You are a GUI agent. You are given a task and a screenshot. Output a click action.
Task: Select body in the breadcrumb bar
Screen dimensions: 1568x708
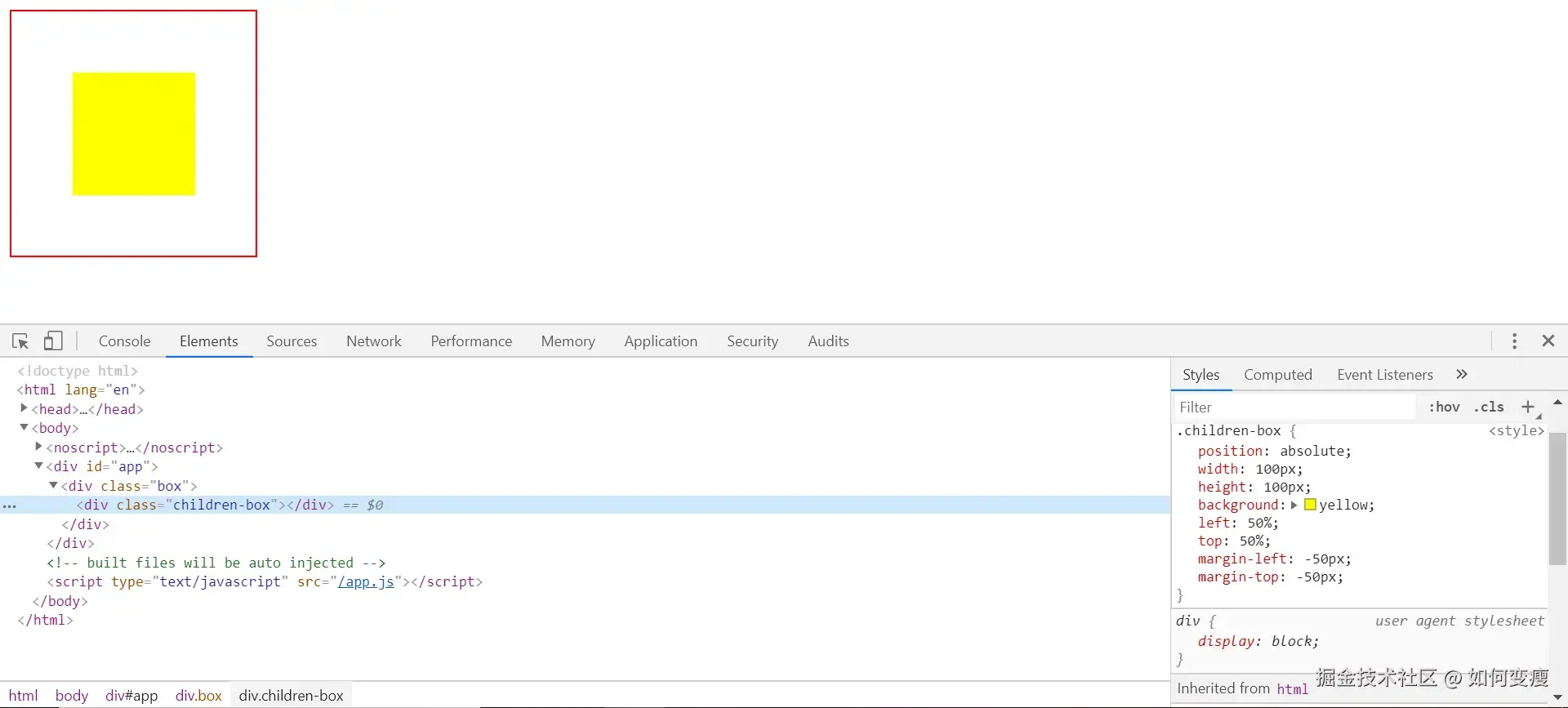[72, 696]
